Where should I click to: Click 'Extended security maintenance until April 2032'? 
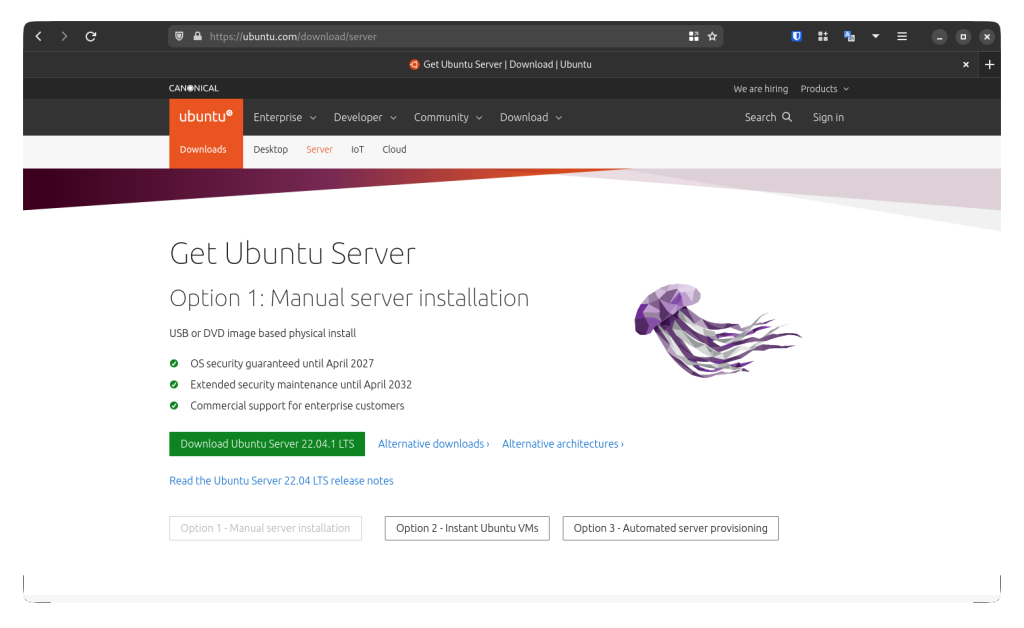coord(301,385)
